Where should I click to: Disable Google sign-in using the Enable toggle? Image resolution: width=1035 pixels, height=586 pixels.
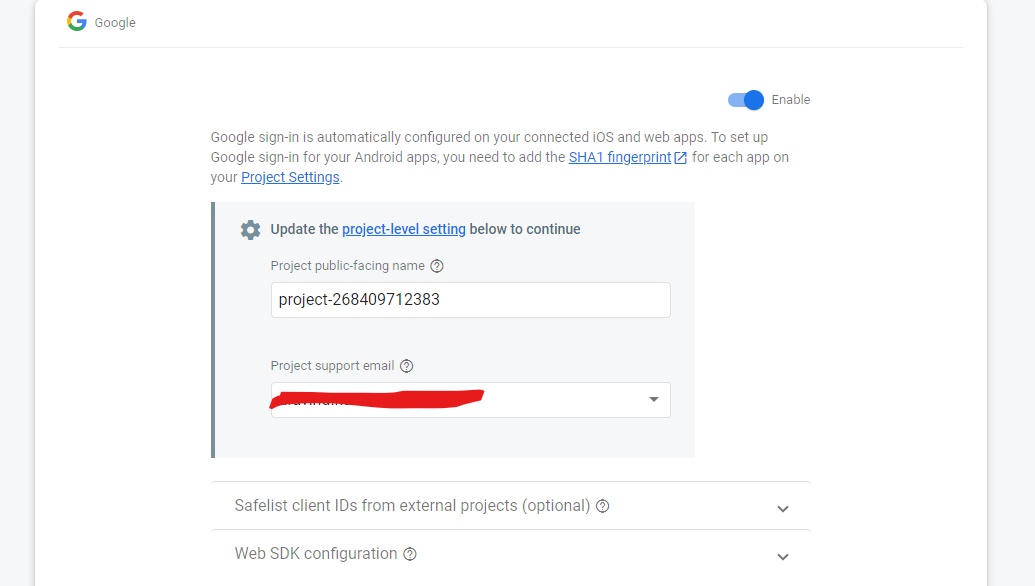(x=744, y=100)
